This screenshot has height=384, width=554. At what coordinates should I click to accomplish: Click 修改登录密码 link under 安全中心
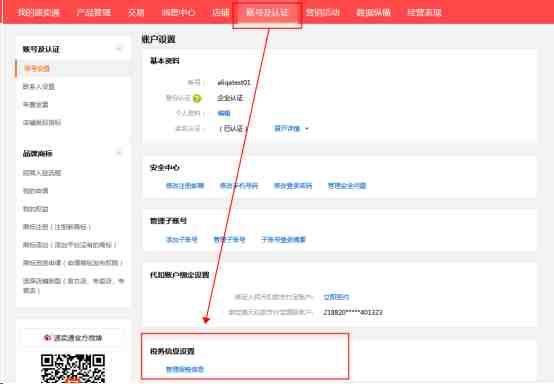click(x=293, y=185)
